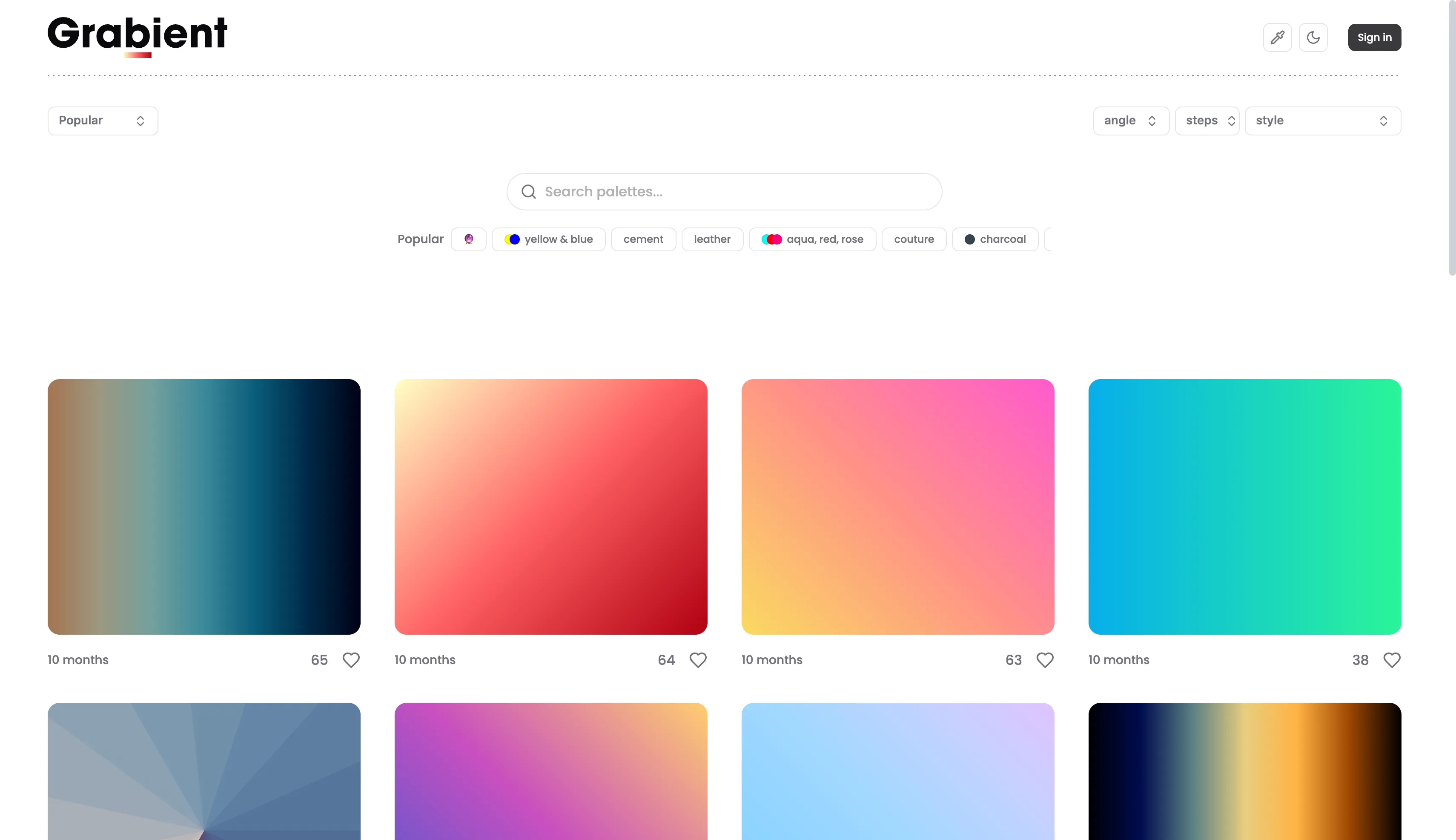Like the gradient with 65 likes
1456x840 pixels.
click(351, 659)
